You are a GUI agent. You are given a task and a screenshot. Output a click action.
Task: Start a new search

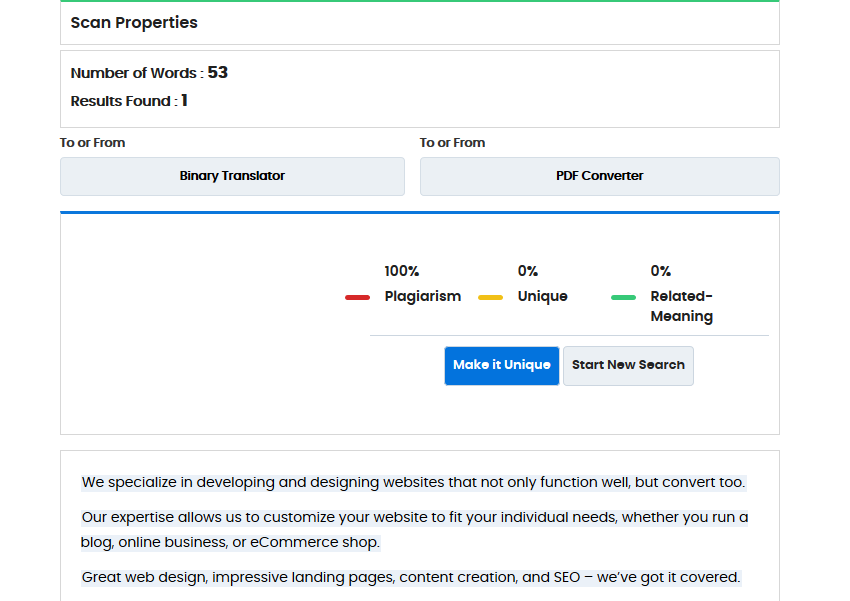coord(628,366)
